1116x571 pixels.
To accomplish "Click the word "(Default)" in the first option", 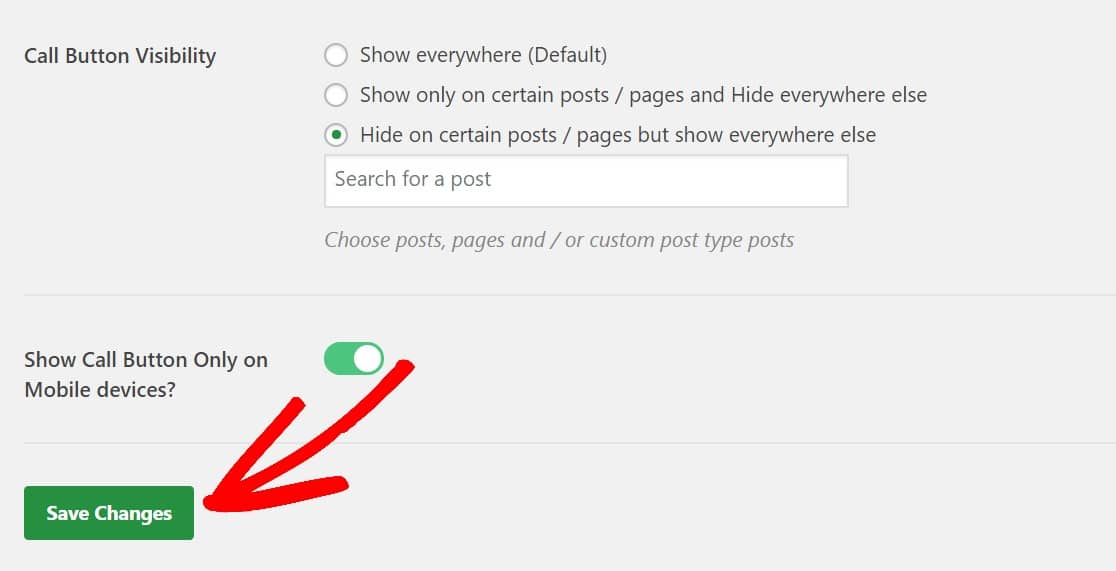I will coord(567,55).
